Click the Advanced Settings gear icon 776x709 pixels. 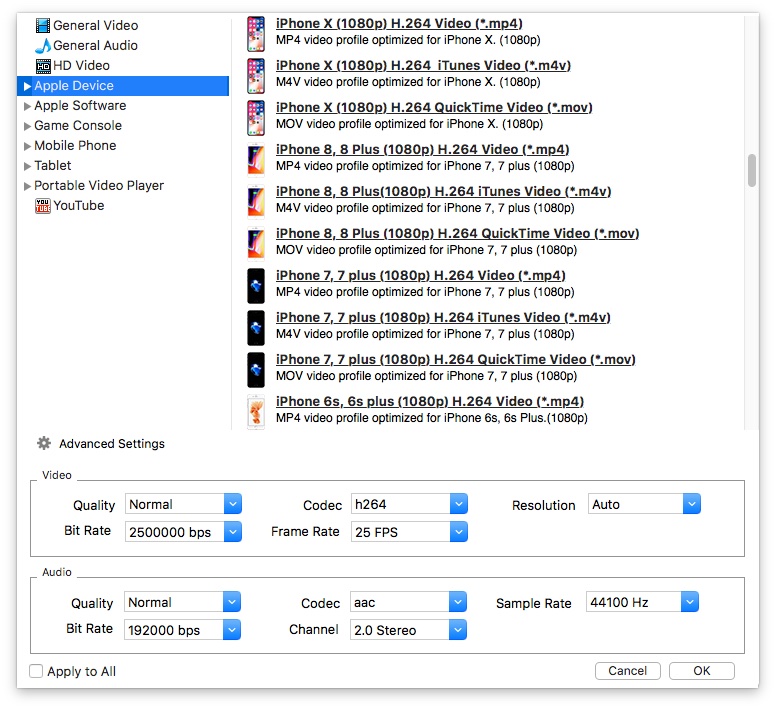click(x=44, y=443)
